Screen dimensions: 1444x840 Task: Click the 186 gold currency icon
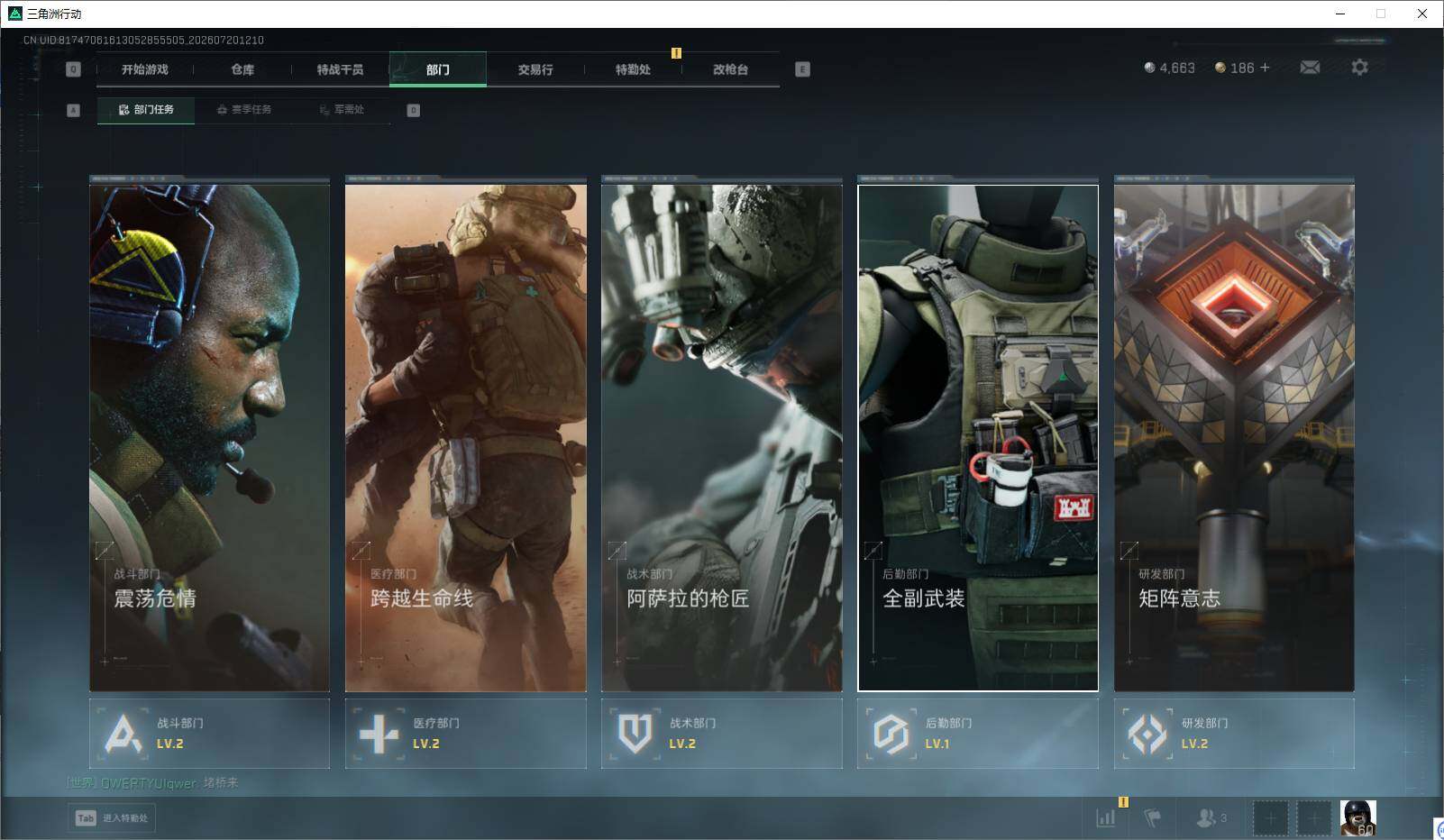1220,68
